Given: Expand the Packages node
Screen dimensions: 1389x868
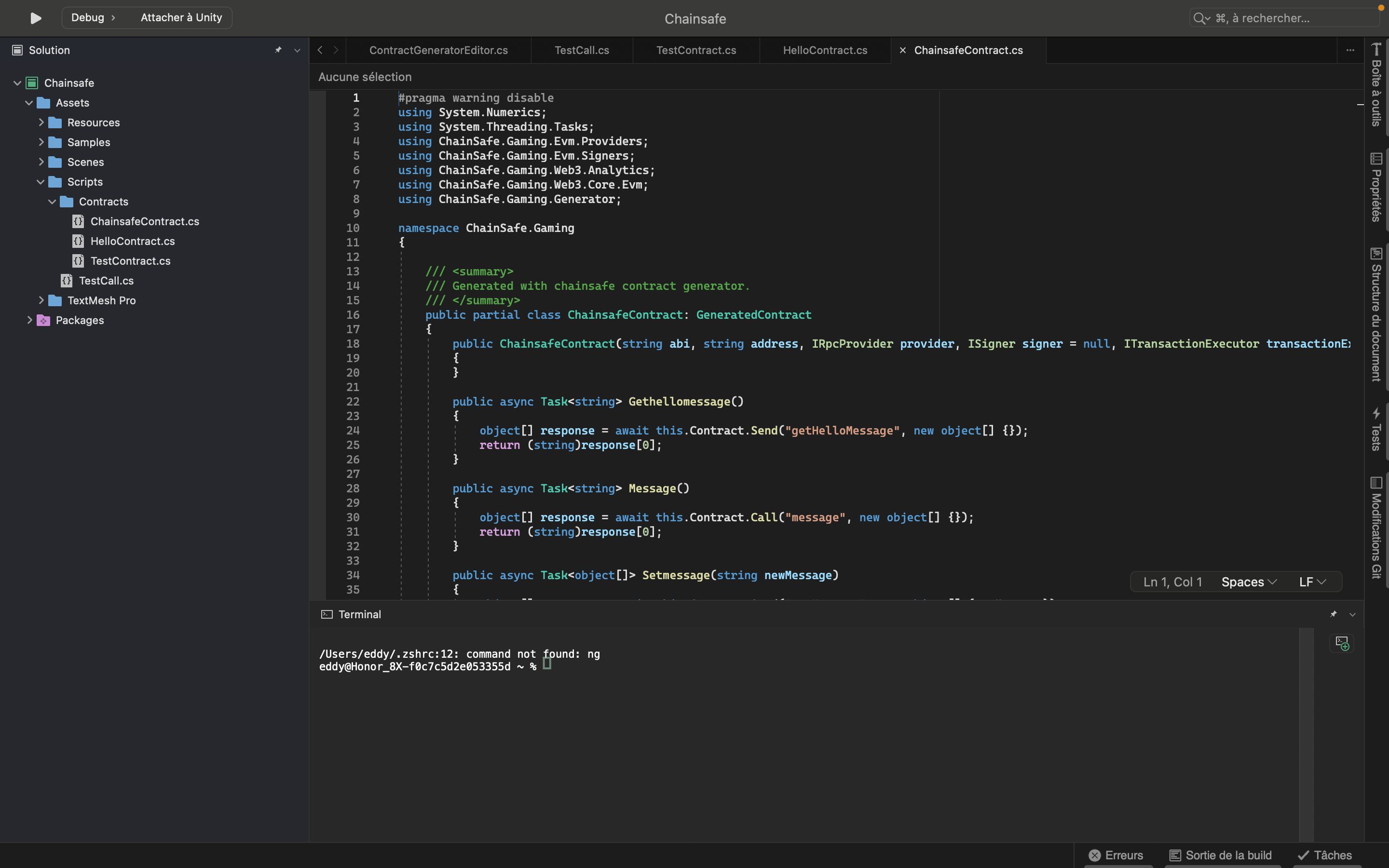Looking at the screenshot, I should tap(29, 320).
